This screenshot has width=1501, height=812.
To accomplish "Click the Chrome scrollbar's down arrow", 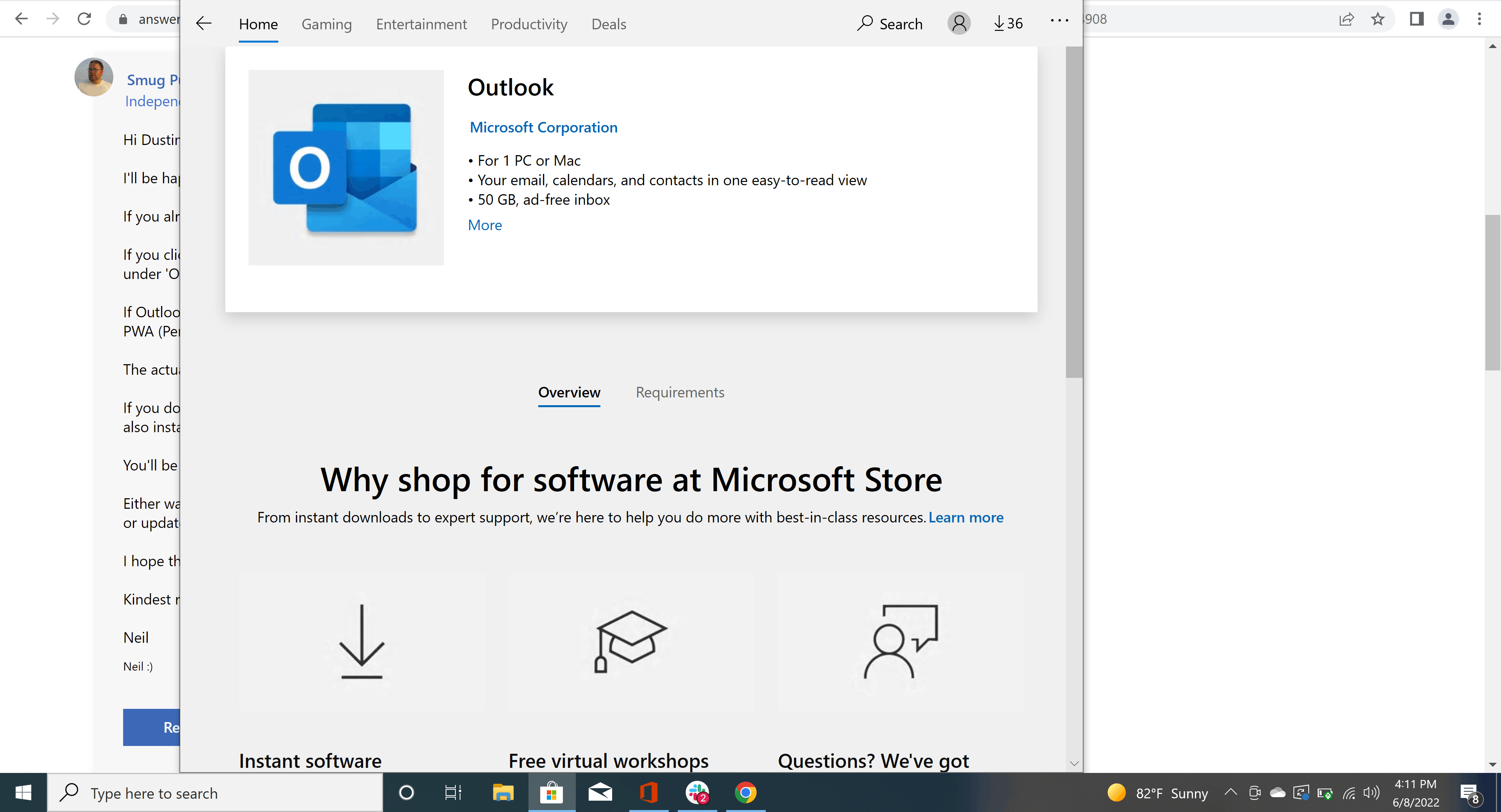I will coord(1492,764).
